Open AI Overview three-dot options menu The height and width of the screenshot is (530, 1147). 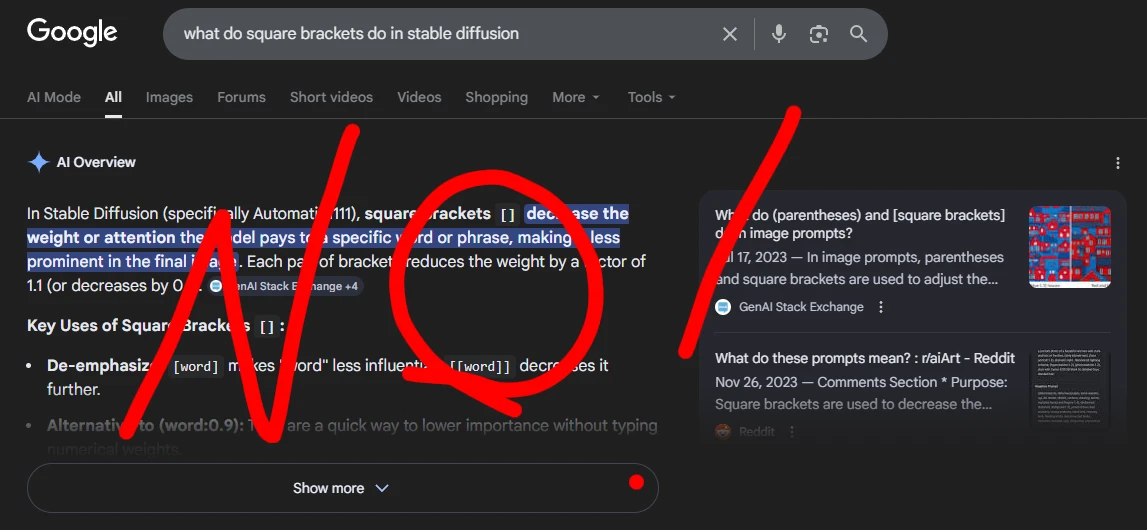1118,163
